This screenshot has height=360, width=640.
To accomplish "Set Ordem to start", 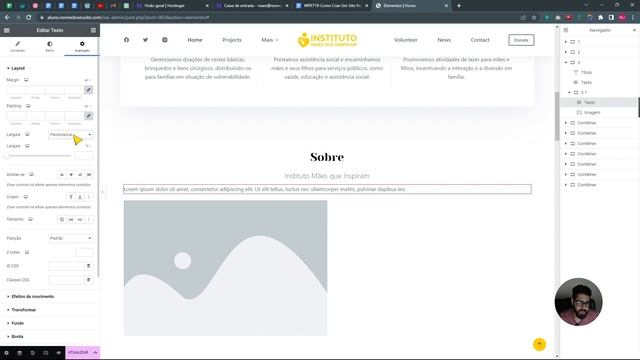I will pos(71,197).
